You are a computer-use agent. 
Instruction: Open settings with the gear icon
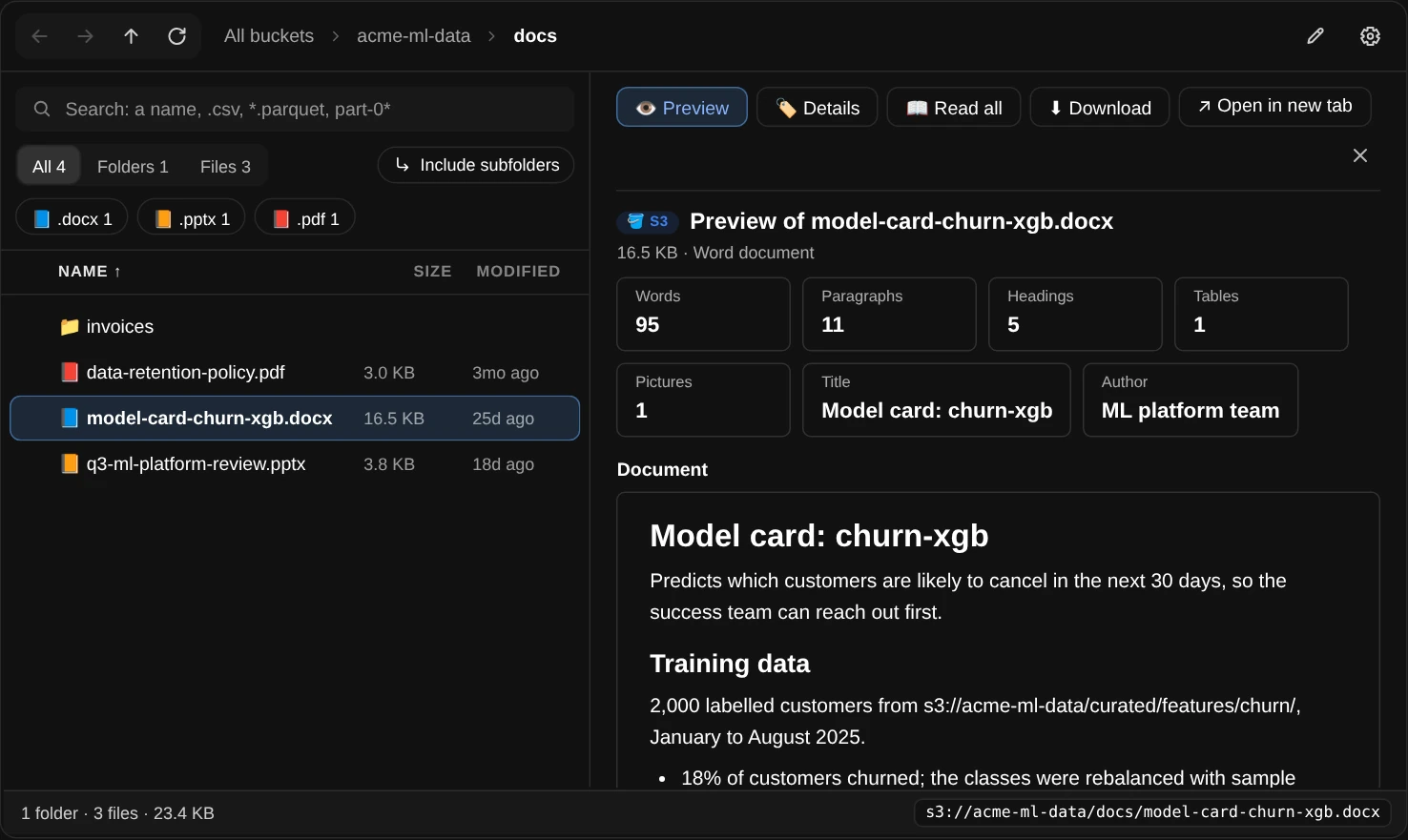point(1370,36)
